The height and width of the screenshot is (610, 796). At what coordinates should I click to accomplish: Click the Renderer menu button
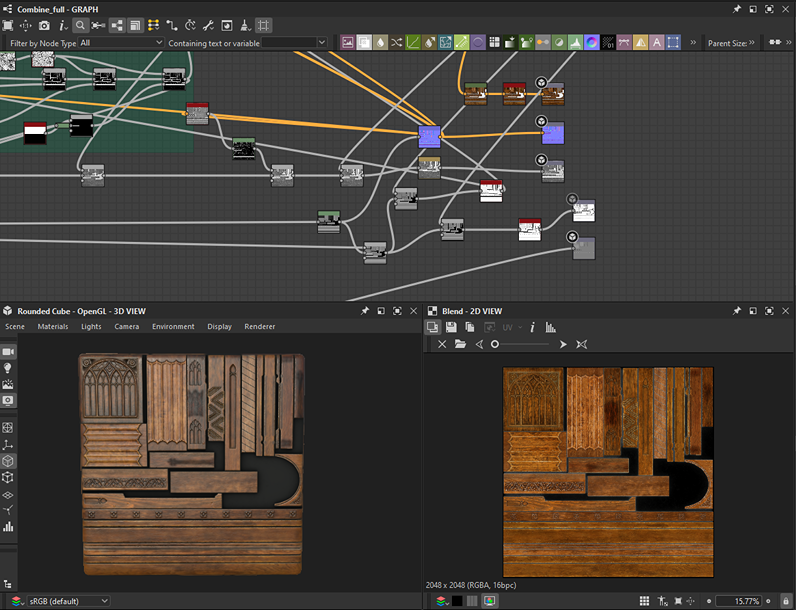[260, 327]
